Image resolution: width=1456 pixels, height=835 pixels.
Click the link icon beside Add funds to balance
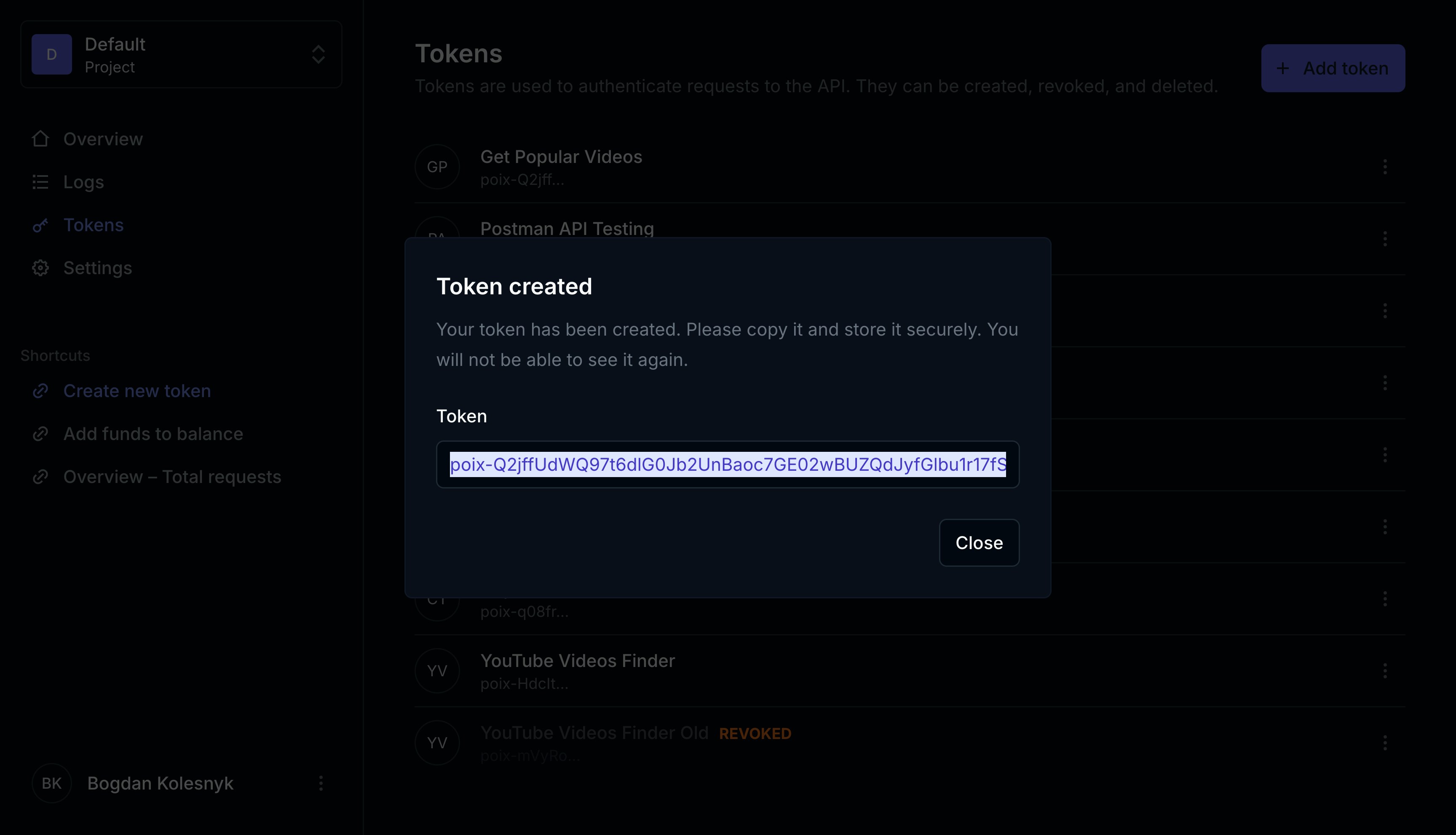(x=40, y=434)
